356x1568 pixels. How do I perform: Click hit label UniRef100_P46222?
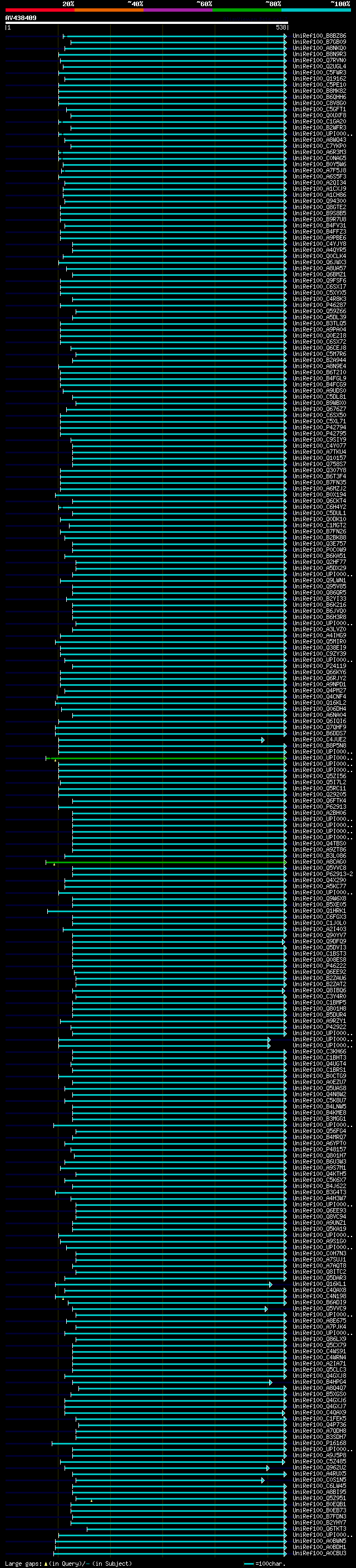coord(319,966)
